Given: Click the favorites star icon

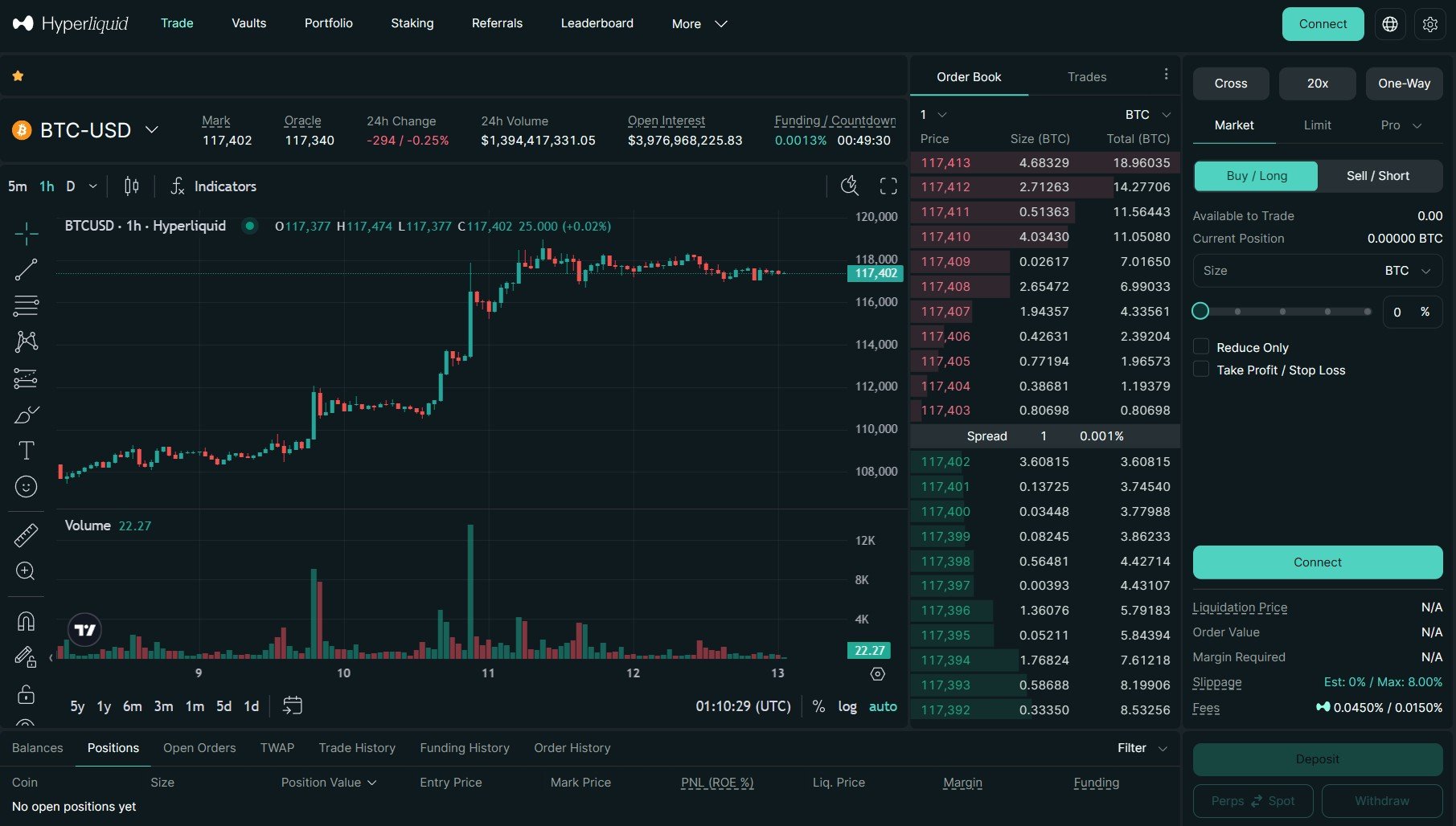Looking at the screenshot, I should point(18,76).
